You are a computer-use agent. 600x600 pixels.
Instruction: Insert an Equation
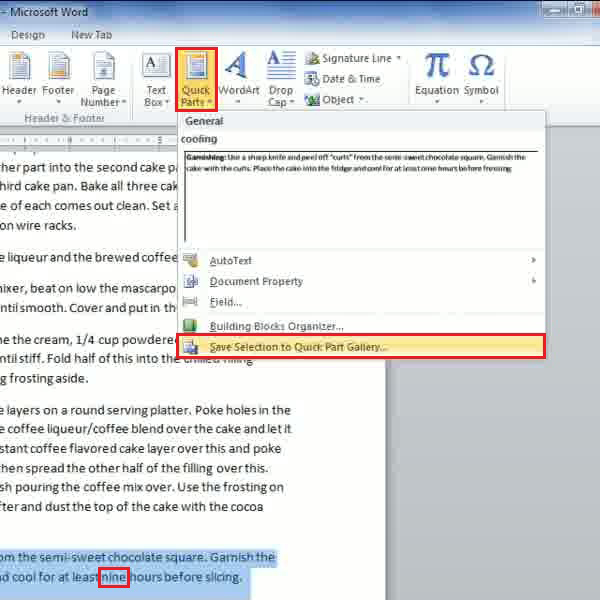tap(437, 78)
